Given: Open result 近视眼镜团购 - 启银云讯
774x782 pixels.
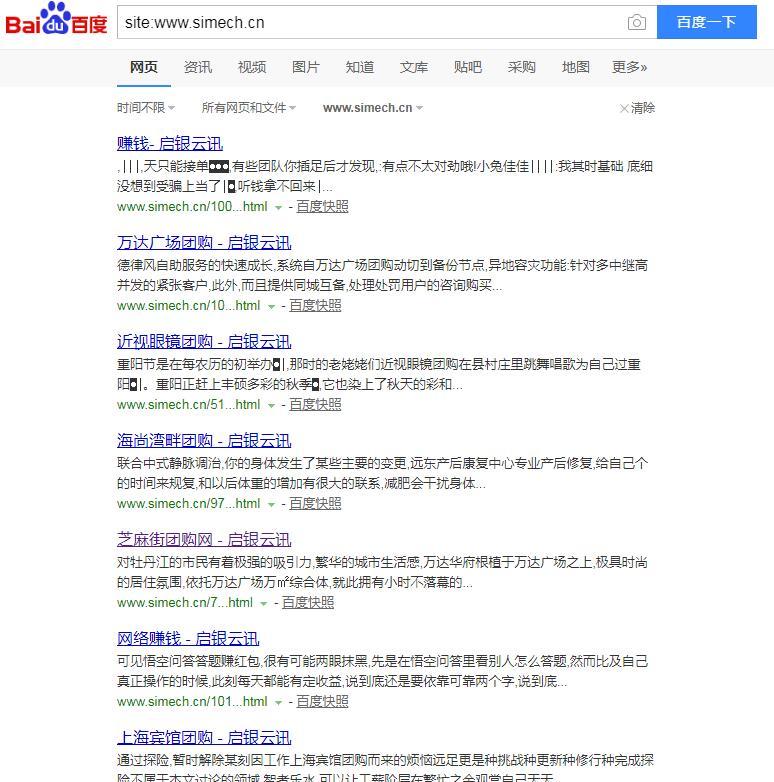Looking at the screenshot, I should pyautogui.click(x=204, y=342).
